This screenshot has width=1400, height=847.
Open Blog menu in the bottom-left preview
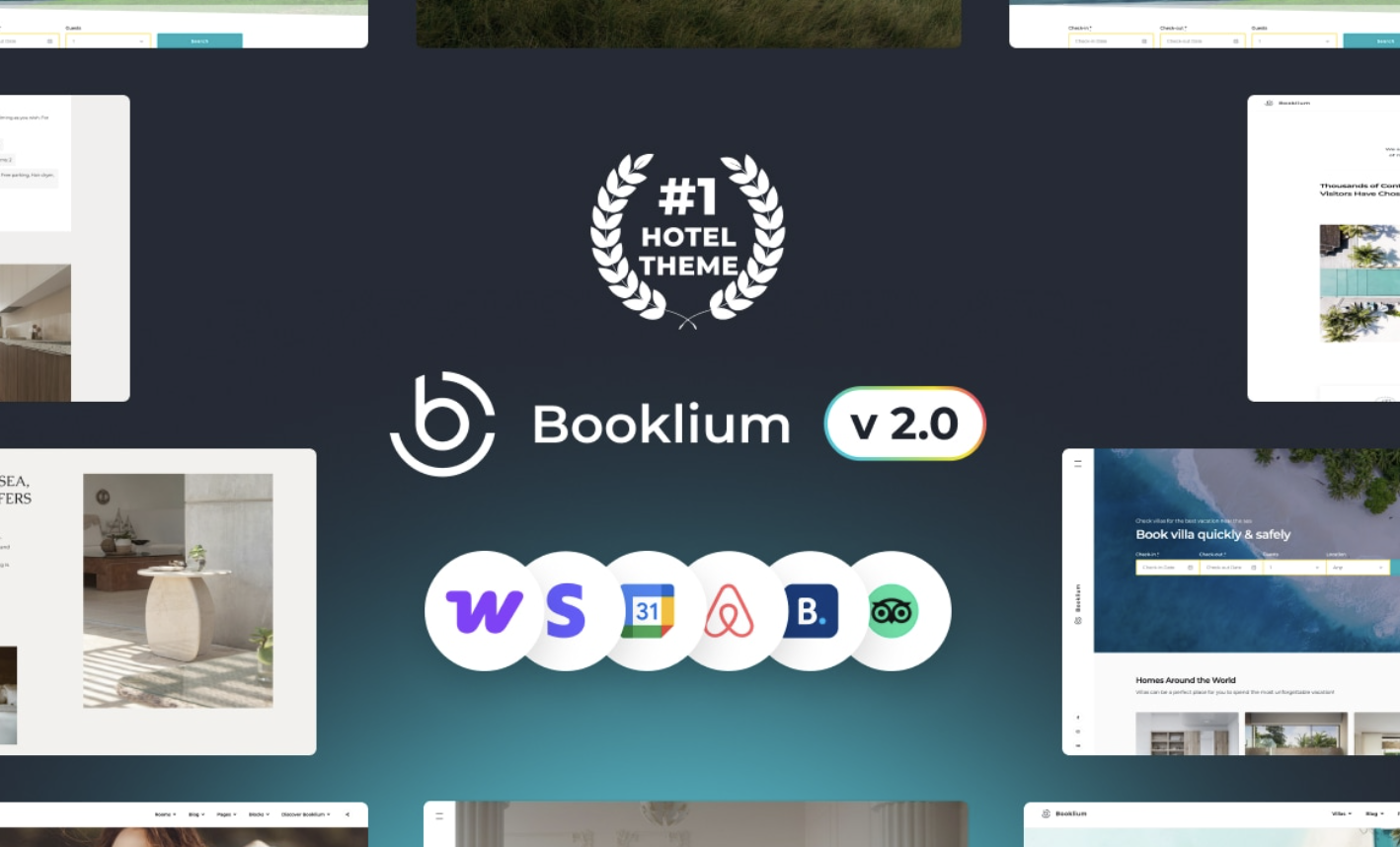tap(195, 814)
